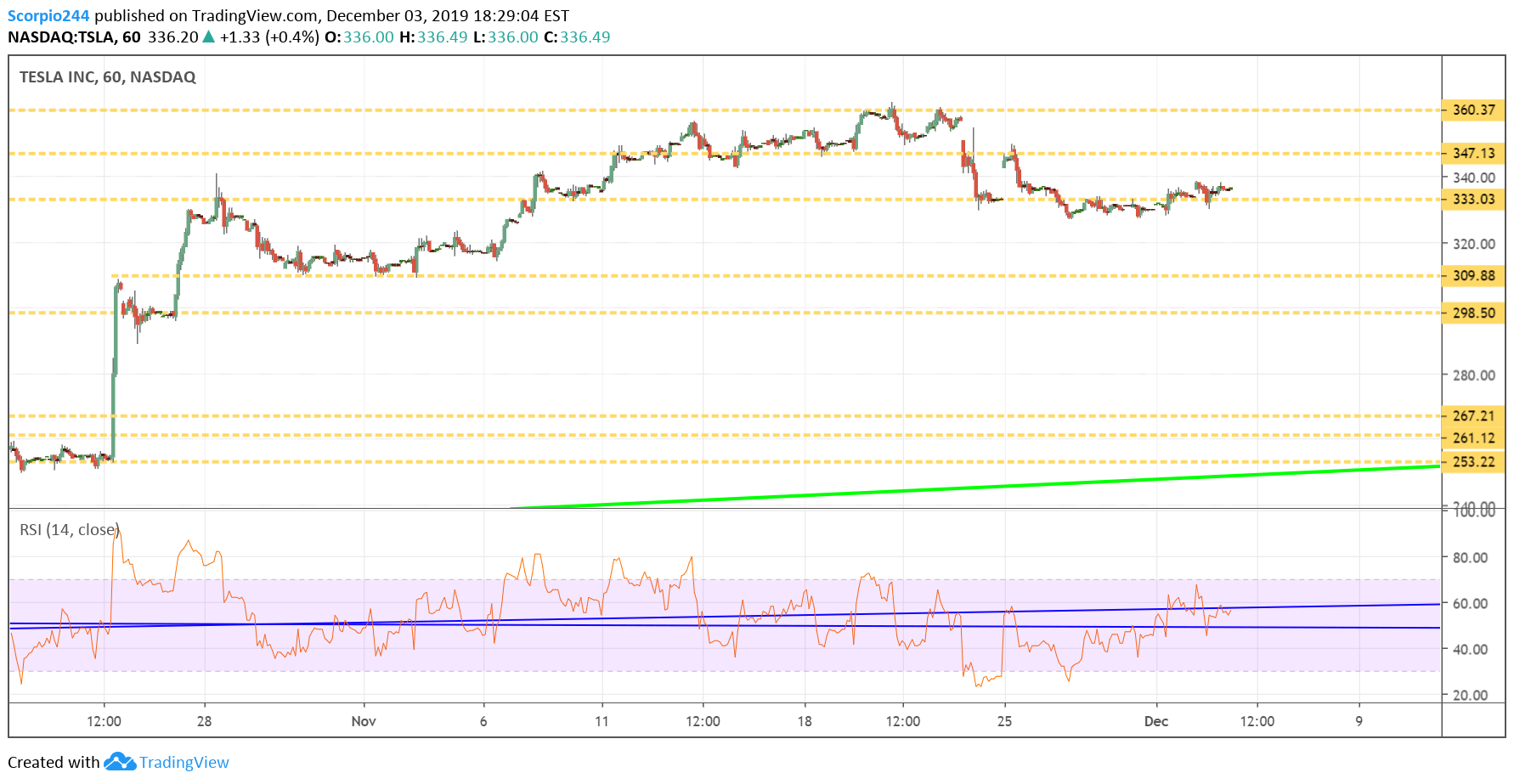This screenshot has width=1514, height=784.
Task: Click the RSI 80.00 axis value
Action: 1470,558
